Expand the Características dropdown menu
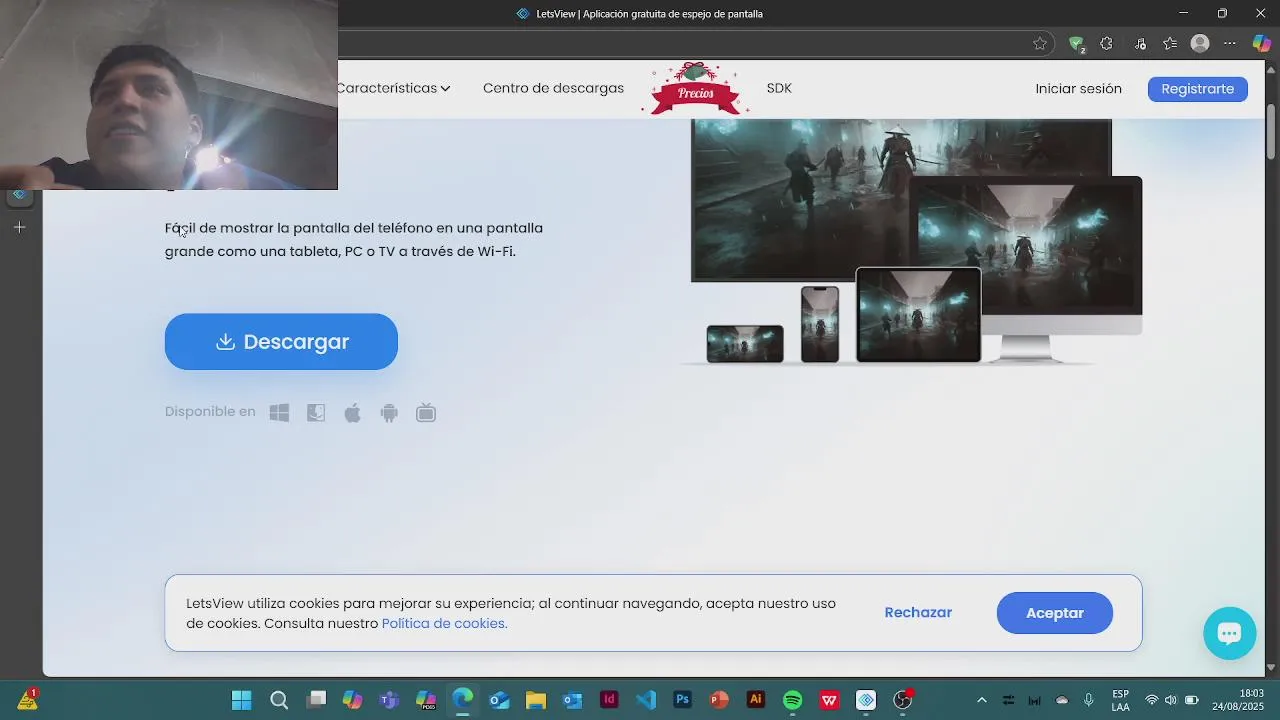This screenshot has width=1280, height=720. pos(393,88)
